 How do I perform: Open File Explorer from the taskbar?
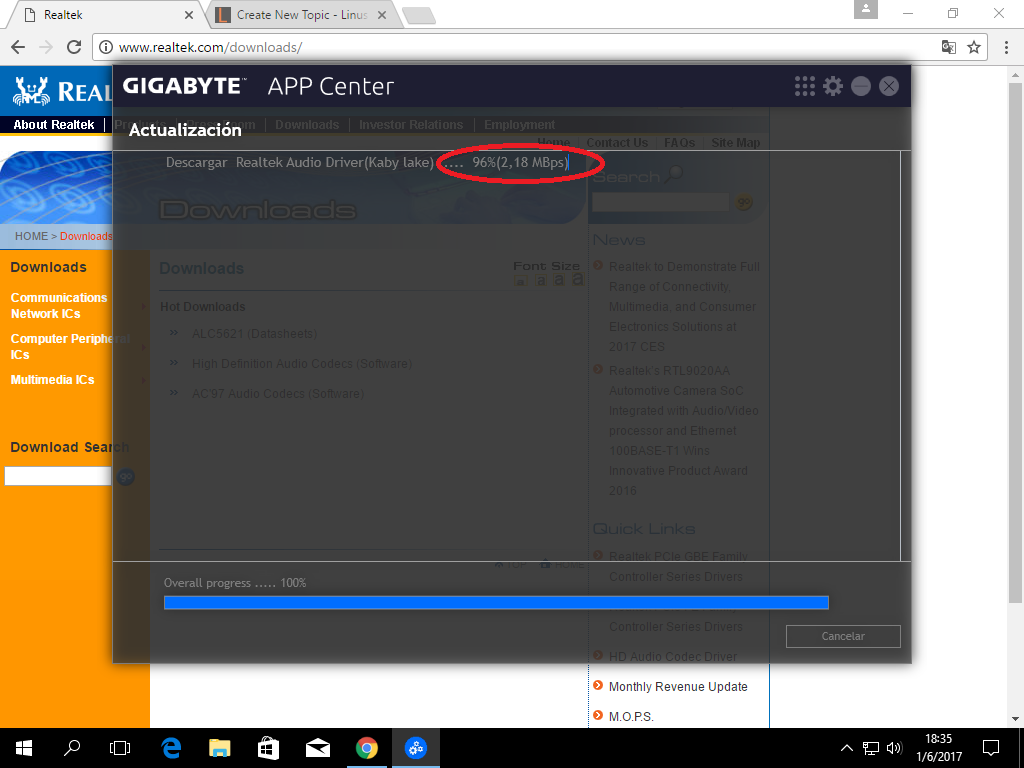[219, 748]
